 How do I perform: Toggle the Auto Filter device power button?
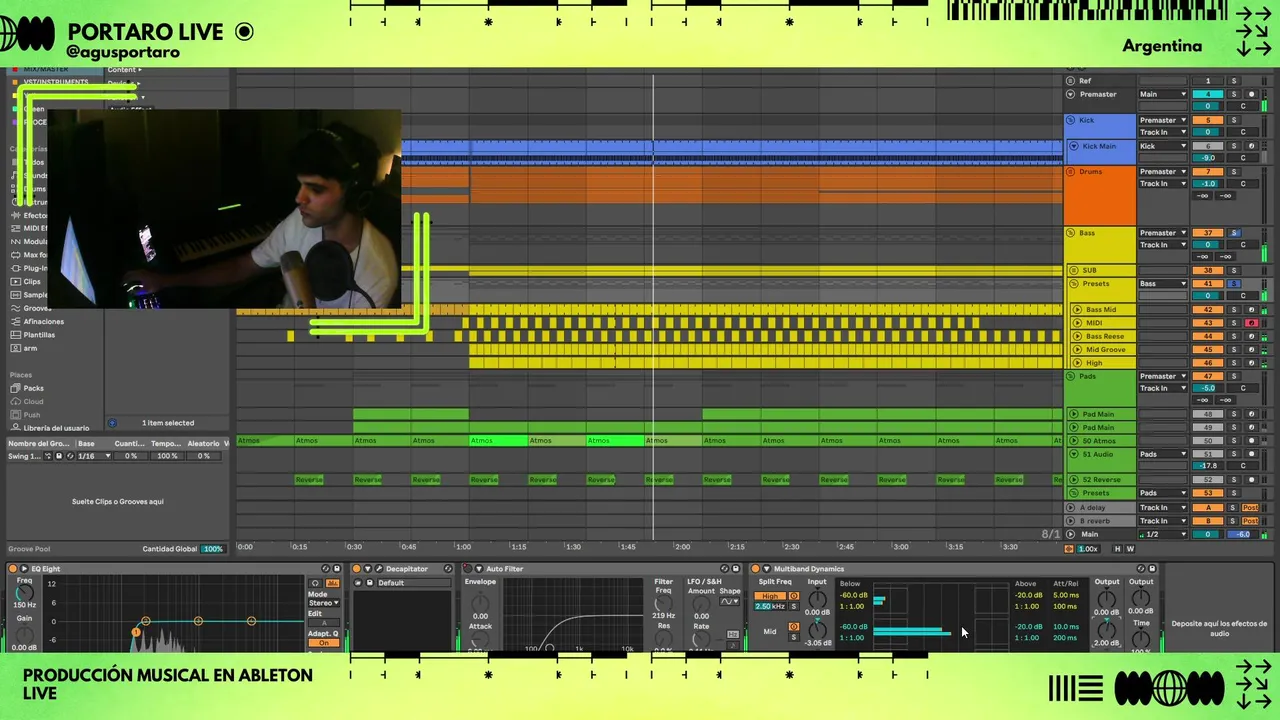[467, 569]
